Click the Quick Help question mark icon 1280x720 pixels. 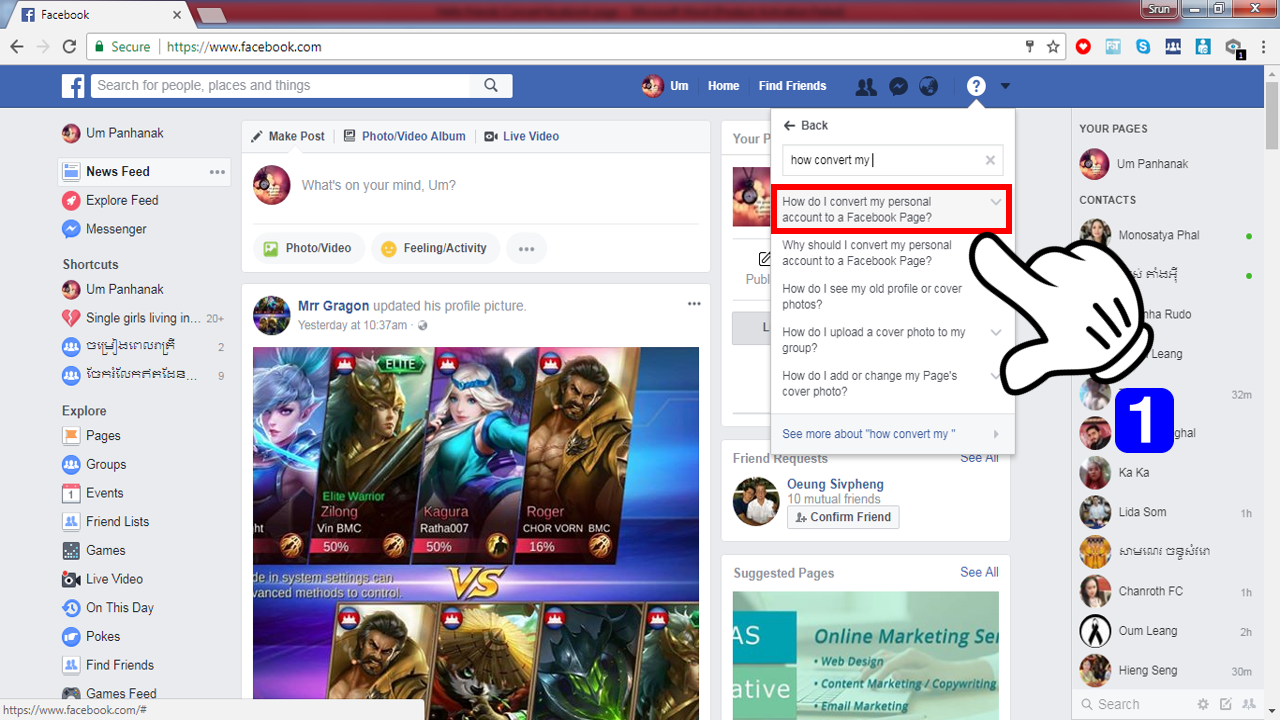[976, 87]
